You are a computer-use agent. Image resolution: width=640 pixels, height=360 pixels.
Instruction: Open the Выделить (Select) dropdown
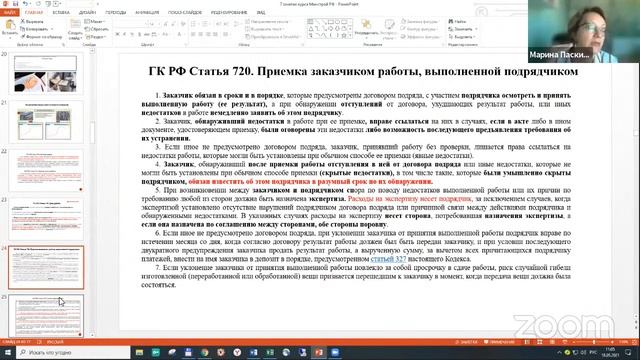click(462, 37)
